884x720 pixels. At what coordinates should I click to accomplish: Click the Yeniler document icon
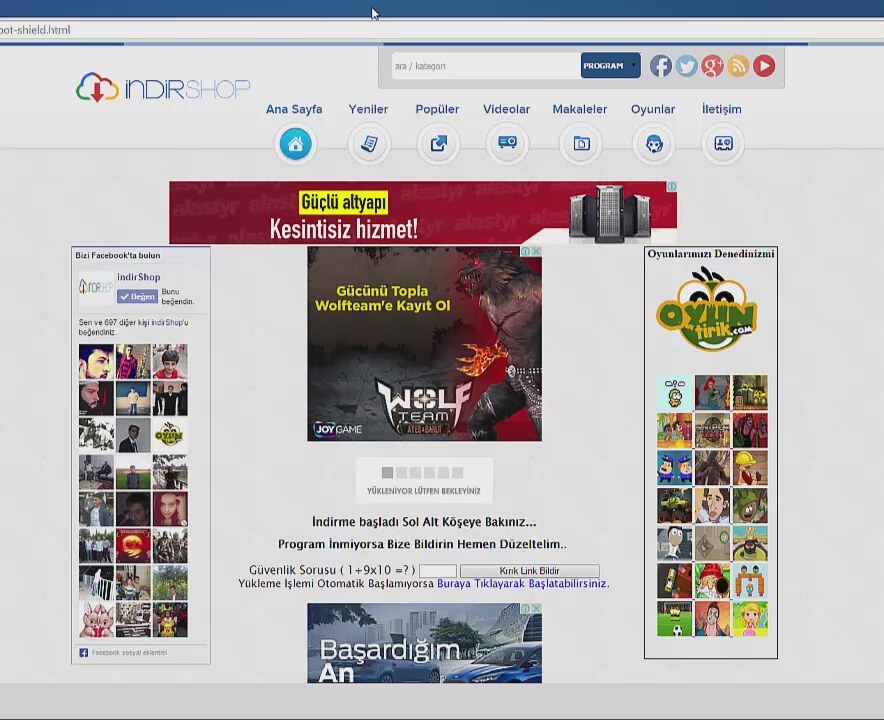(369, 144)
